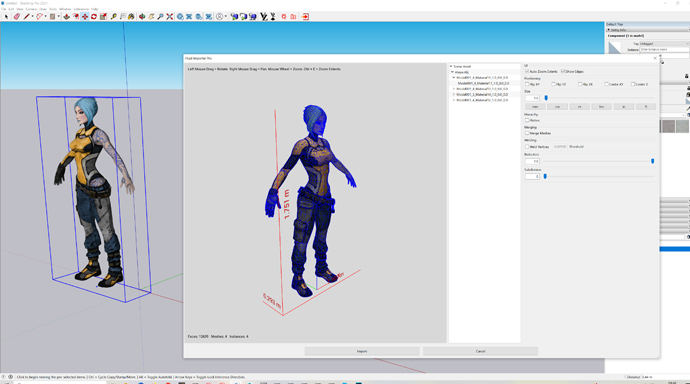Image resolution: width=690 pixels, height=384 pixels.
Task: Disable the Auto Zoom Extents checkbox
Action: (x=527, y=71)
